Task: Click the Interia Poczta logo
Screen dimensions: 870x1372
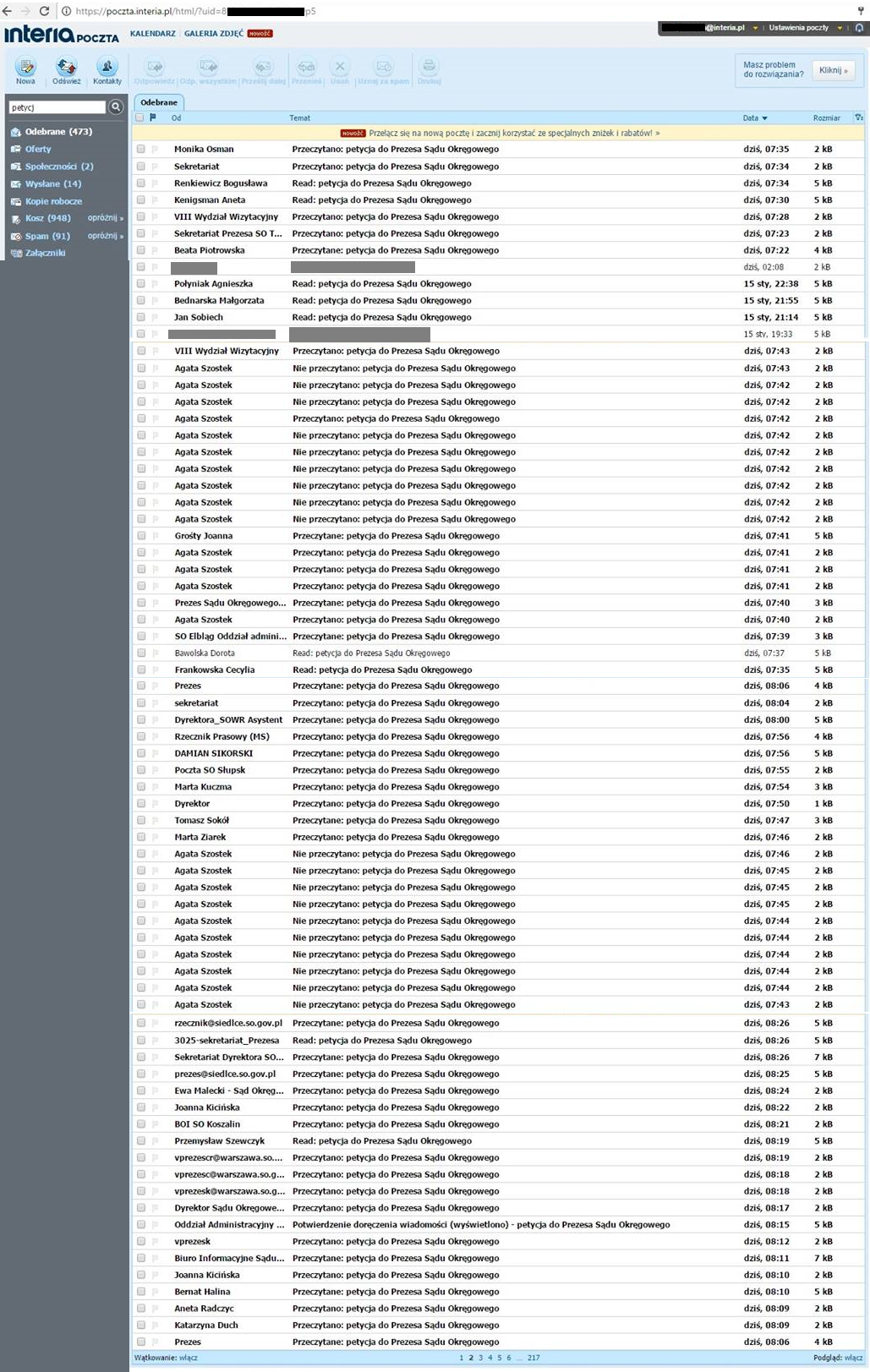Action: (x=62, y=35)
